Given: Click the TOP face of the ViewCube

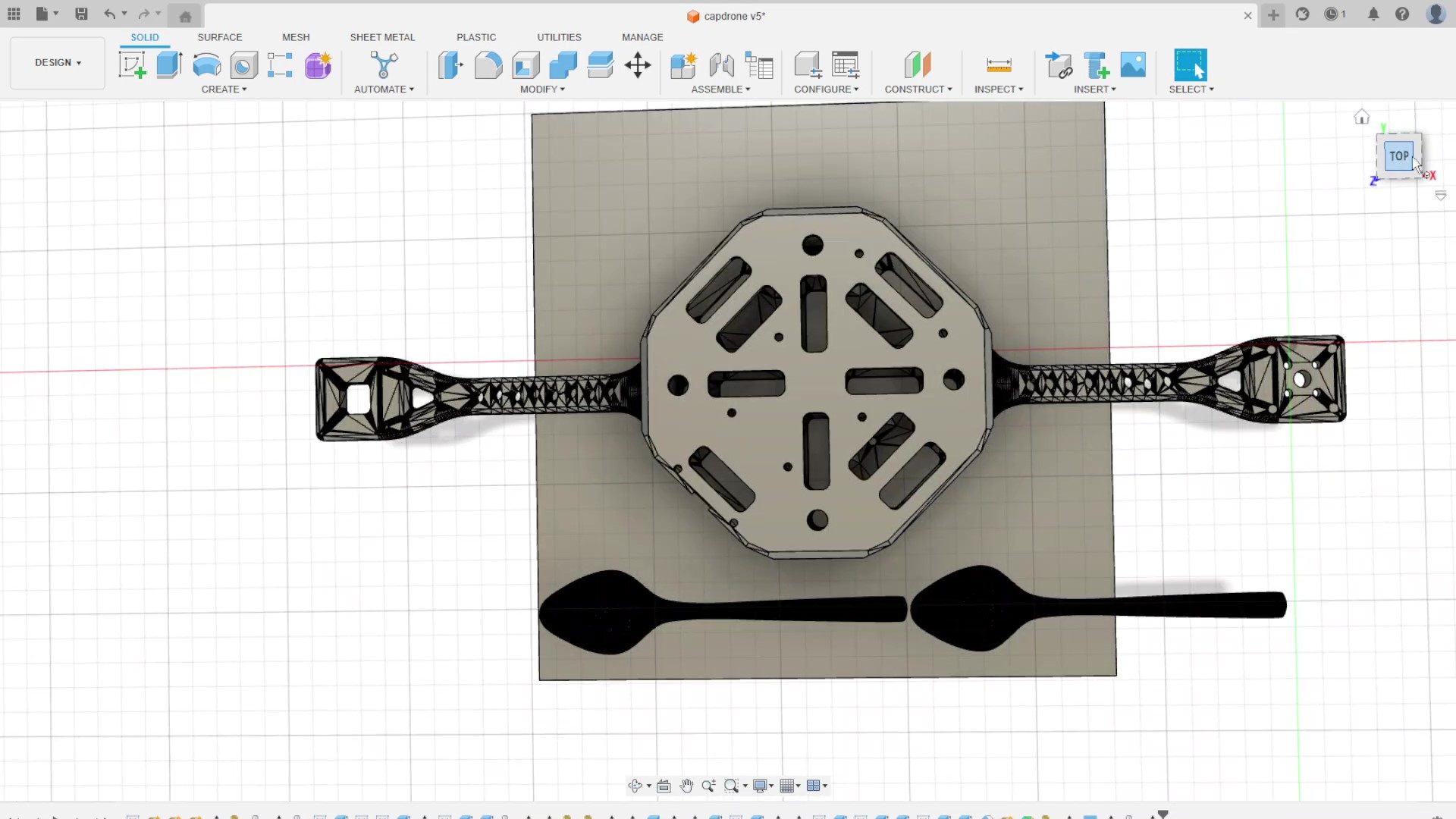Looking at the screenshot, I should [1398, 156].
